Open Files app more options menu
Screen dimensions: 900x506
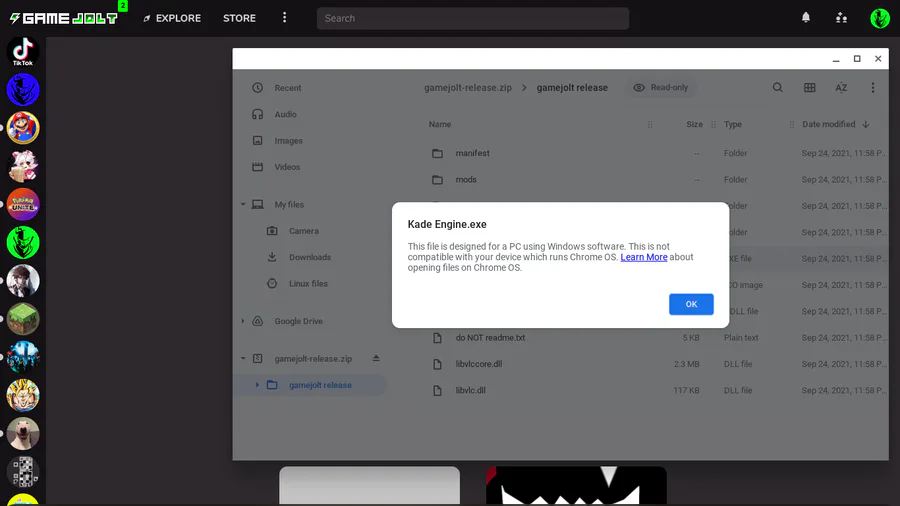click(872, 88)
